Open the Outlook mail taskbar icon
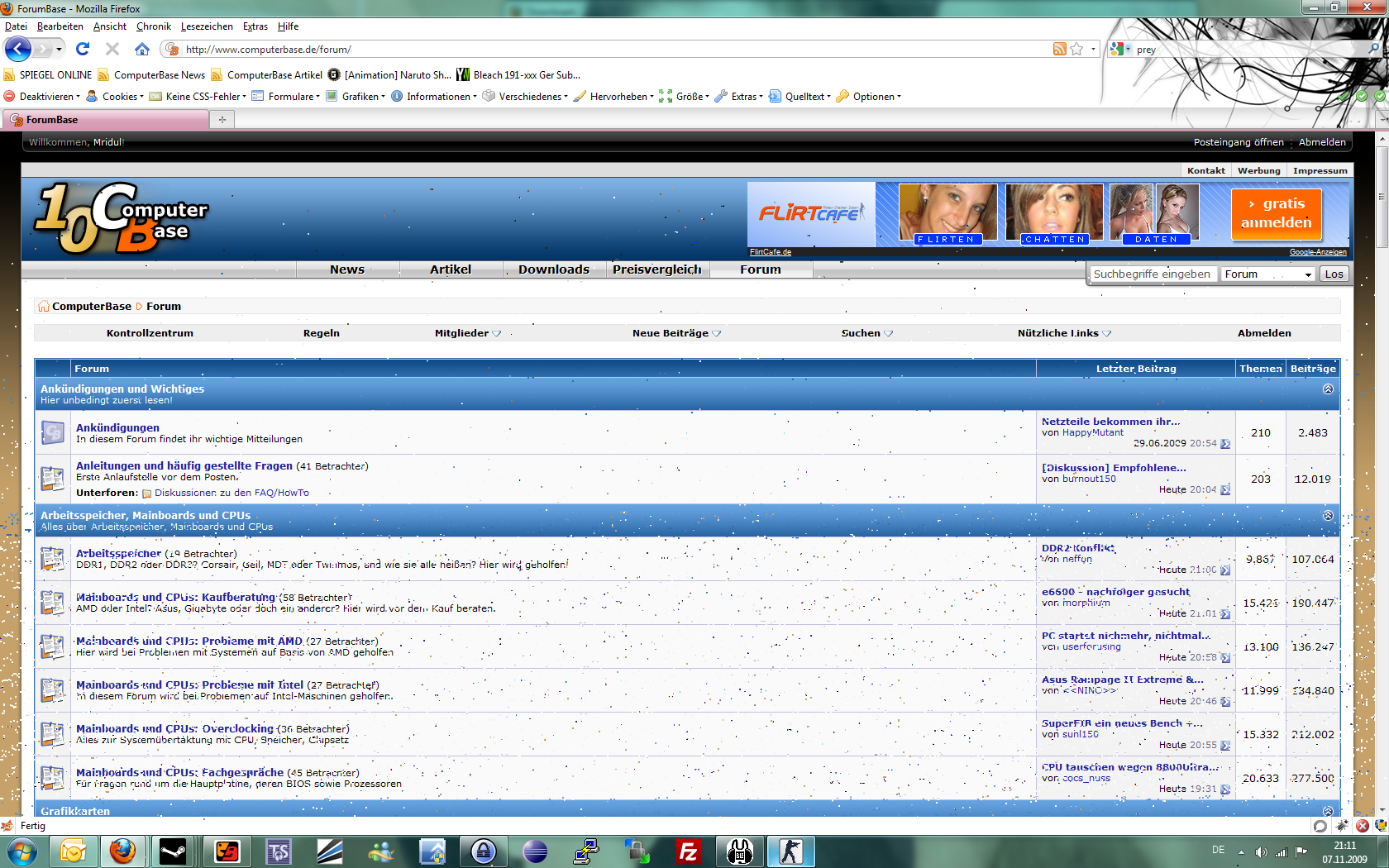This screenshot has height=868, width=1389. point(73,851)
